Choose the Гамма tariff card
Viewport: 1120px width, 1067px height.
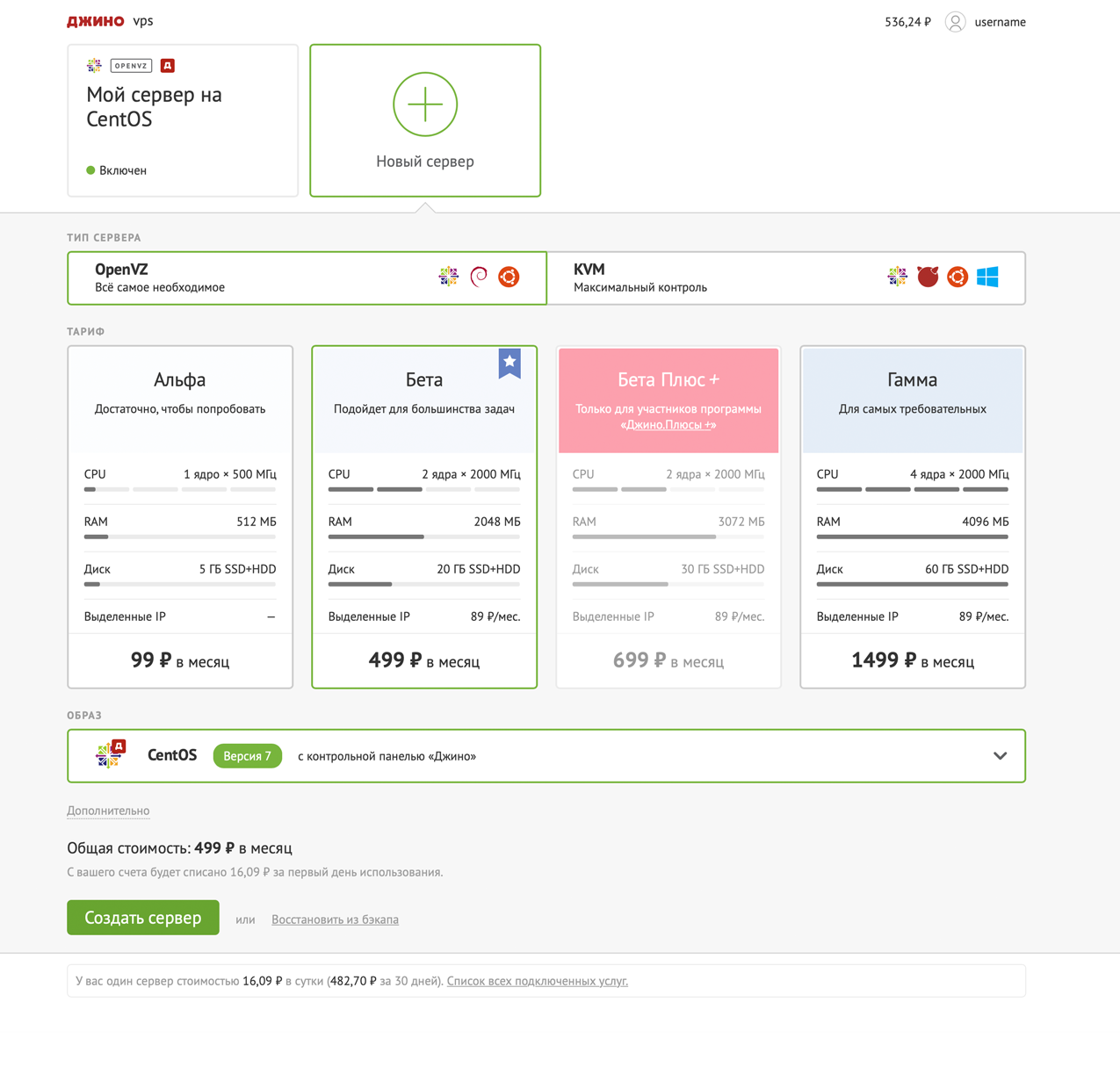pyautogui.click(x=913, y=516)
